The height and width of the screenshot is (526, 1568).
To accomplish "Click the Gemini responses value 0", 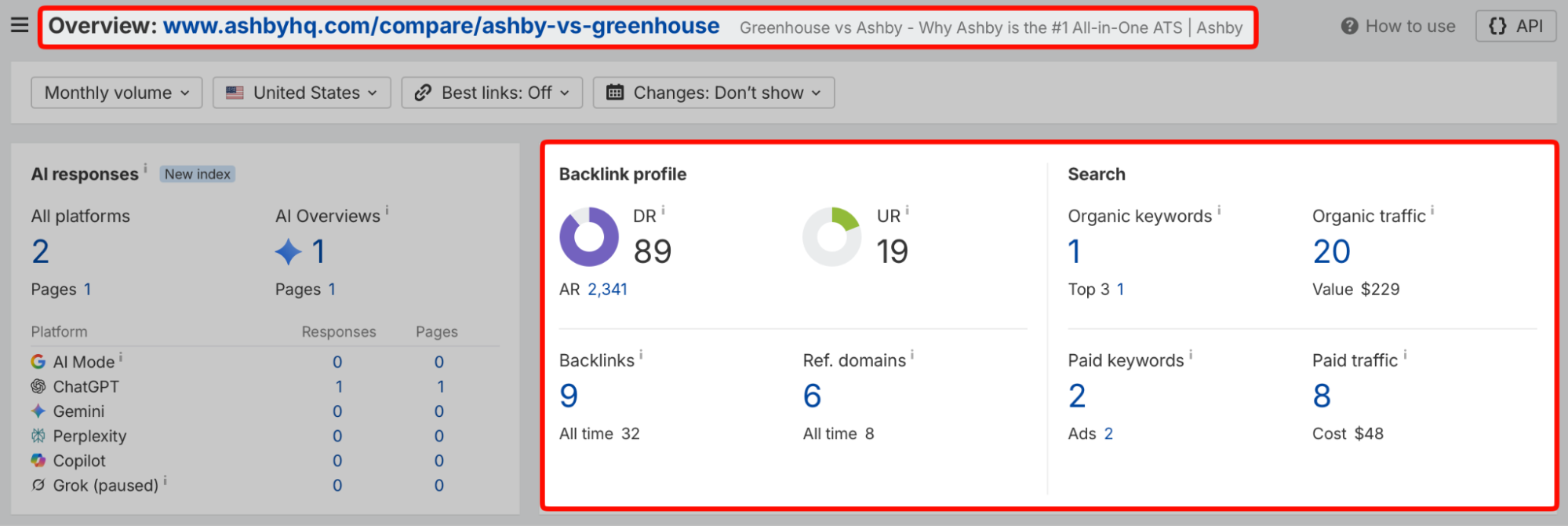I will 337,411.
